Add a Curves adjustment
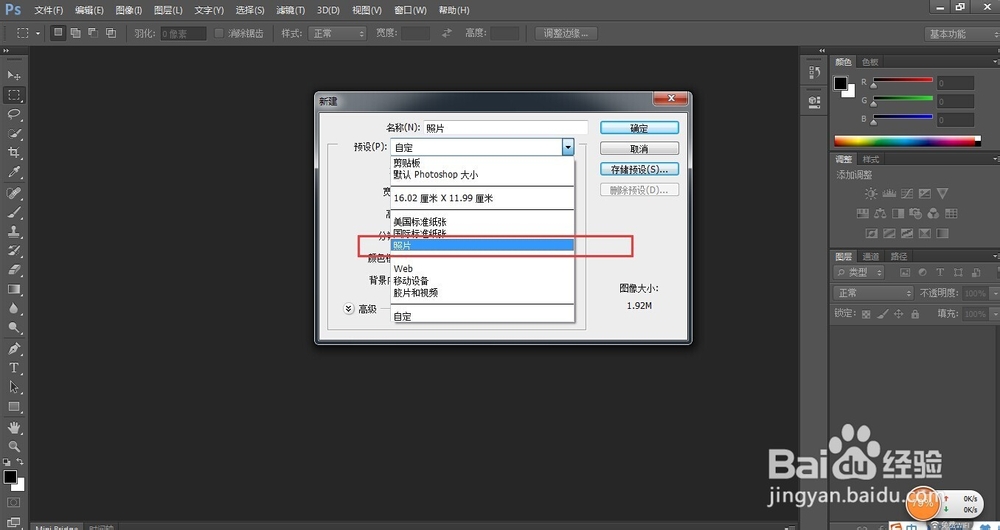Viewport: 1000px width, 530px height. pyautogui.click(x=907, y=193)
